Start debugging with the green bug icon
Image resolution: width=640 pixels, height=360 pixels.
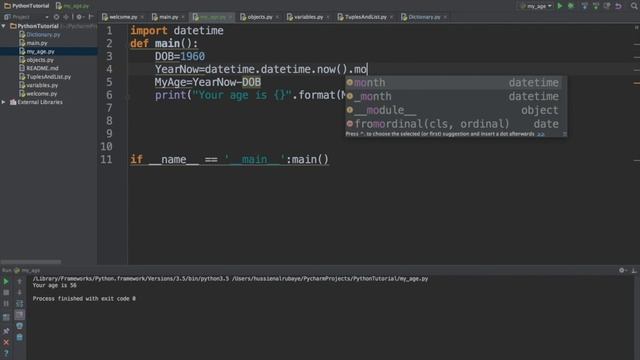tap(571, 6)
